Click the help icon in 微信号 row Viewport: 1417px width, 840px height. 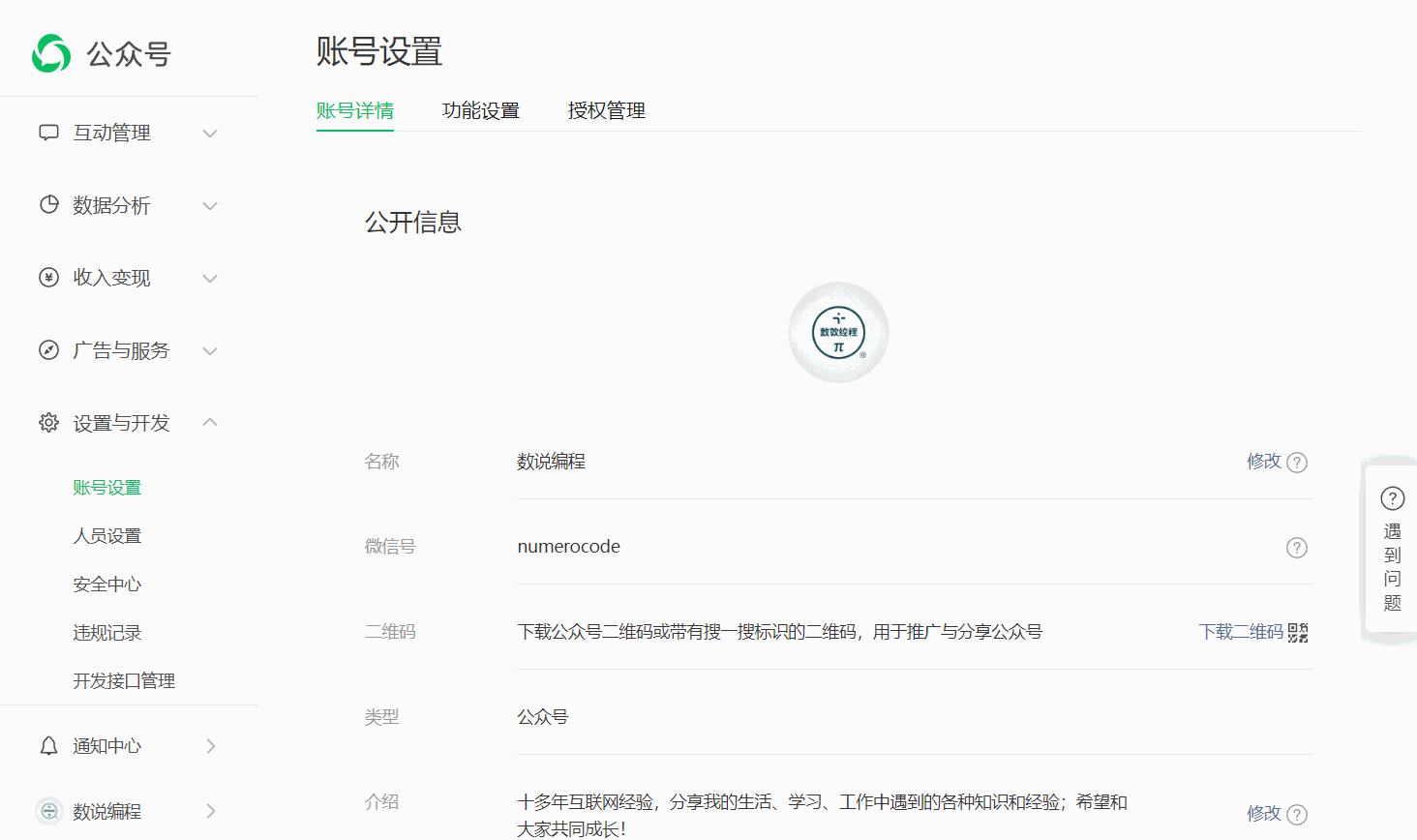1297,548
